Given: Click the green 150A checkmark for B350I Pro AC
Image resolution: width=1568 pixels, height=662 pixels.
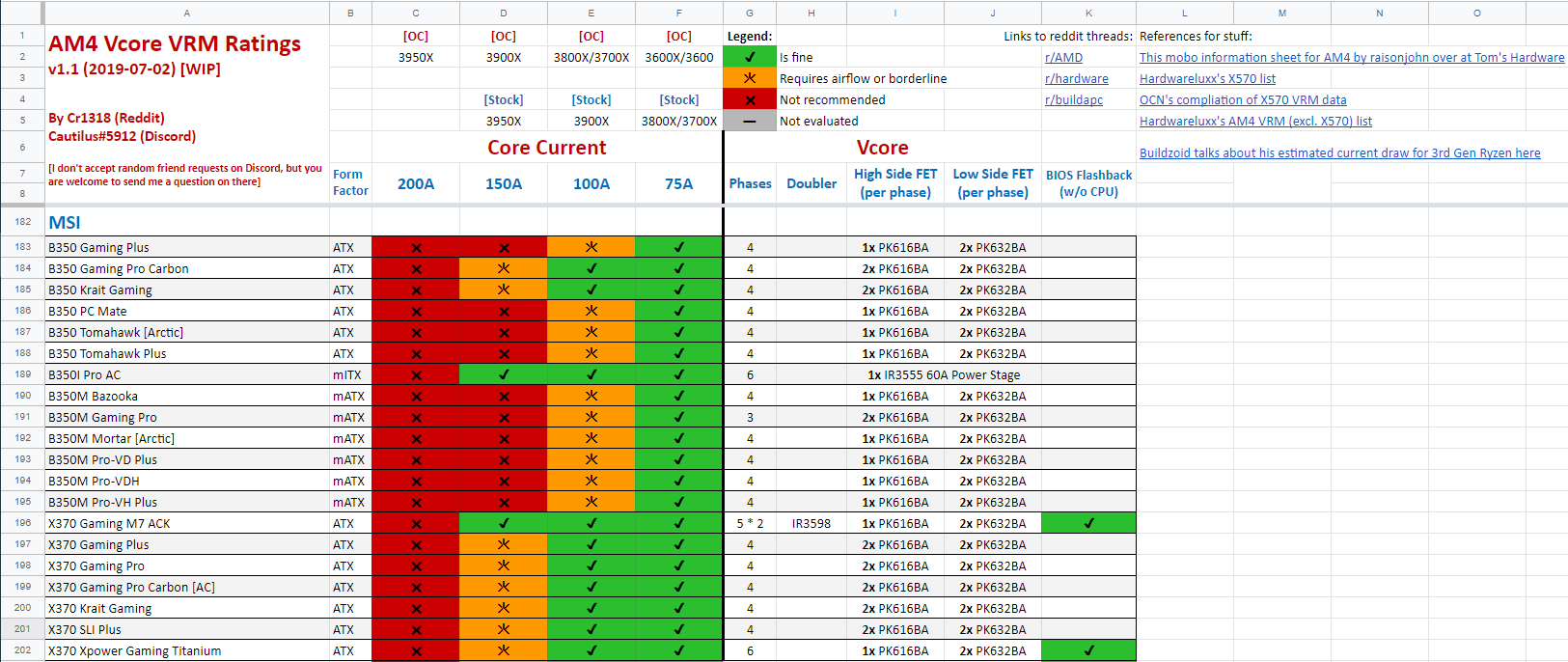Looking at the screenshot, I should [x=504, y=374].
